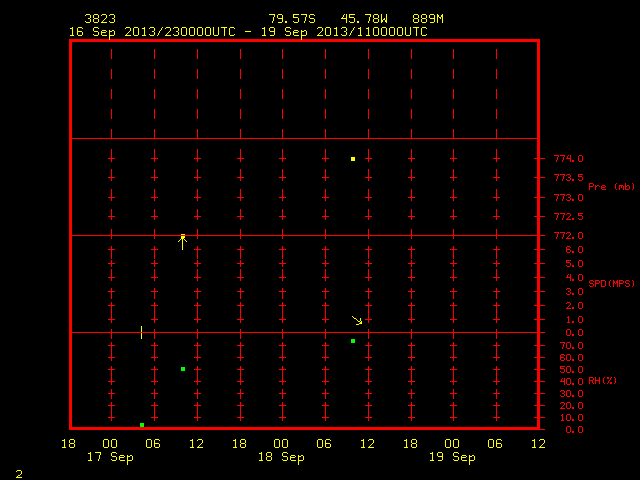Click the RH(%) axis label
This screenshot has width=640, height=480.
point(602,381)
